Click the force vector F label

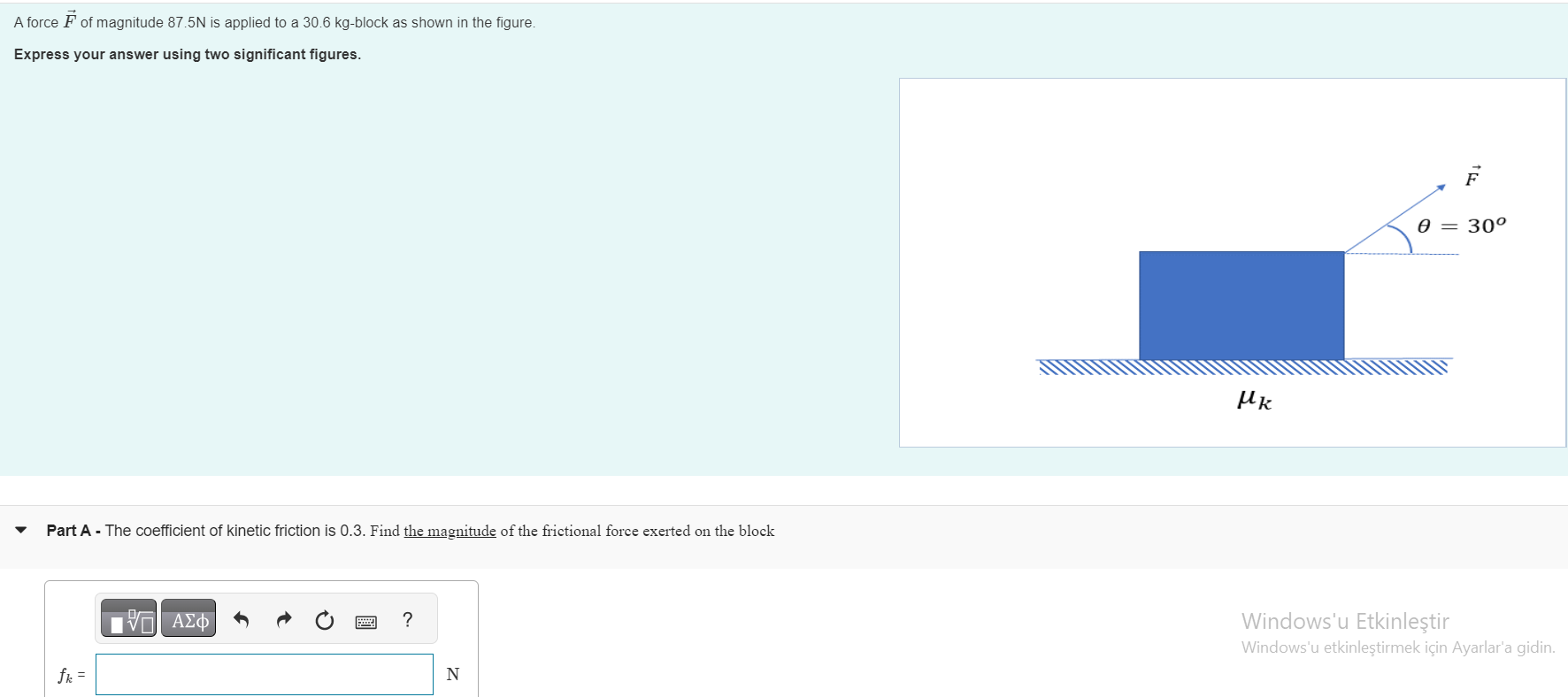click(1472, 177)
